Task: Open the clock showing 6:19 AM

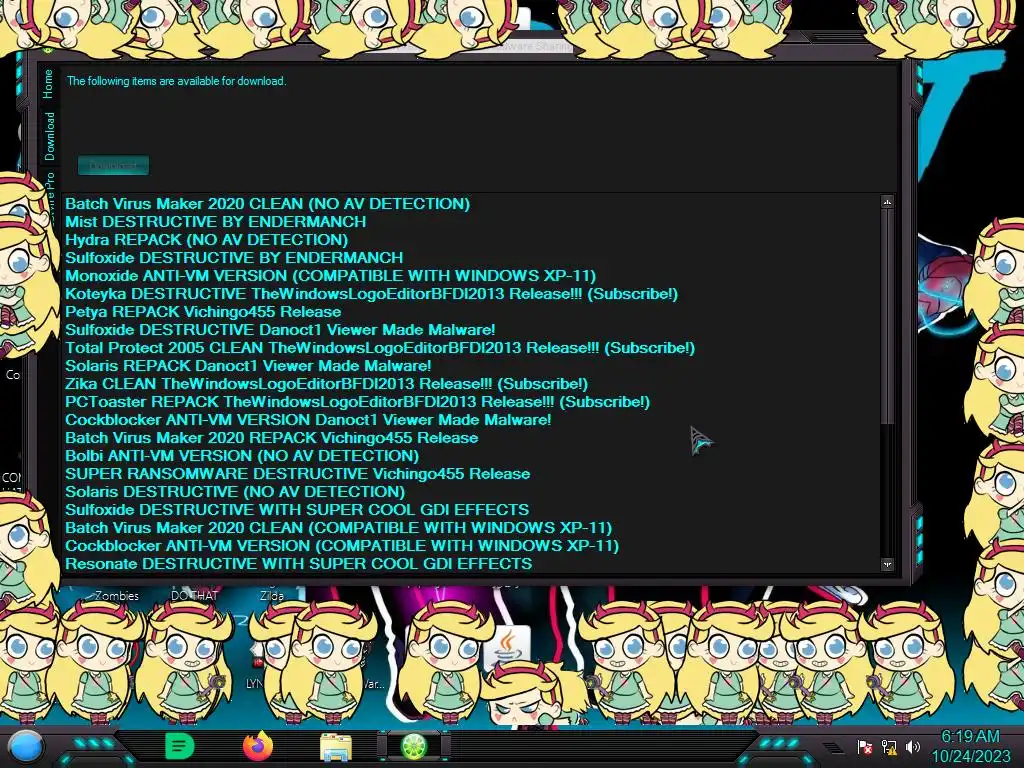Action: tap(970, 746)
